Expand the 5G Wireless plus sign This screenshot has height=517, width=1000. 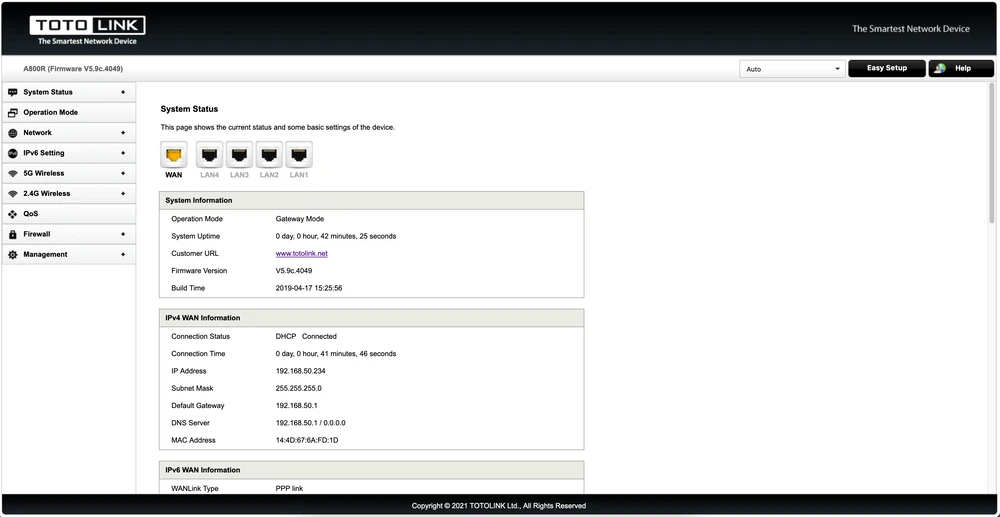pos(123,173)
